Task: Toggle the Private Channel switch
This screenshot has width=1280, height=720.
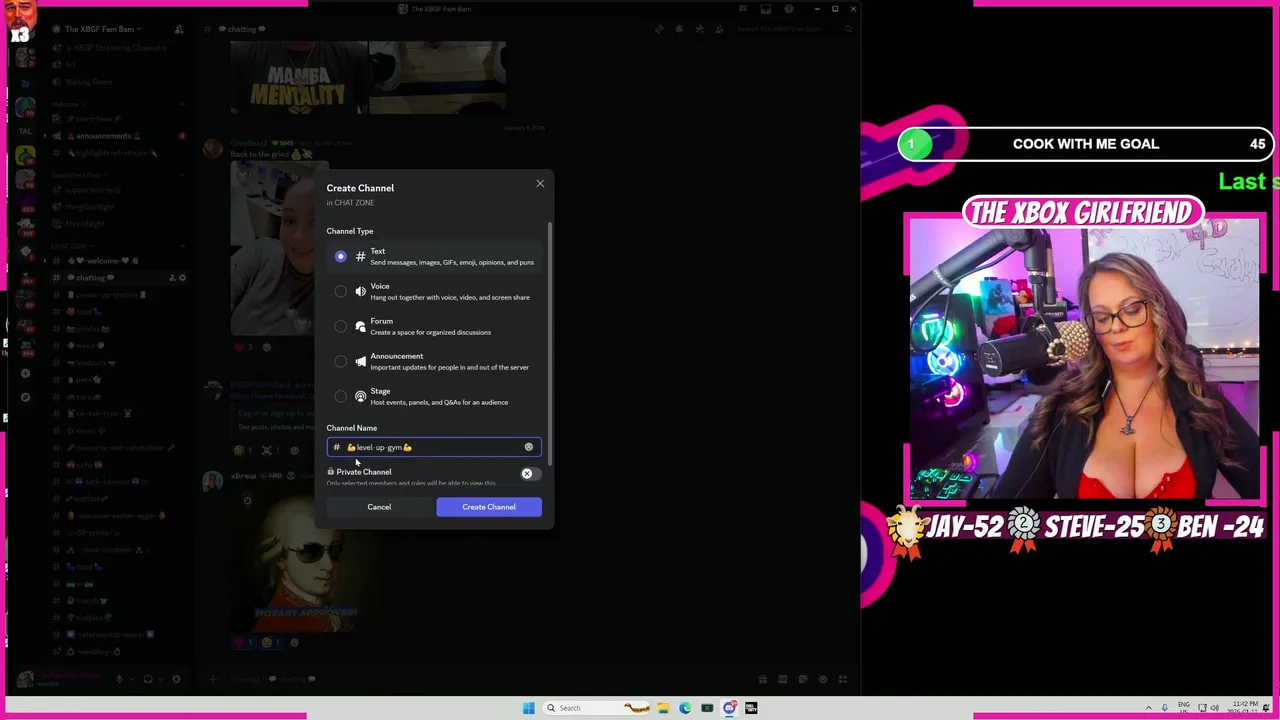Action: (530, 474)
